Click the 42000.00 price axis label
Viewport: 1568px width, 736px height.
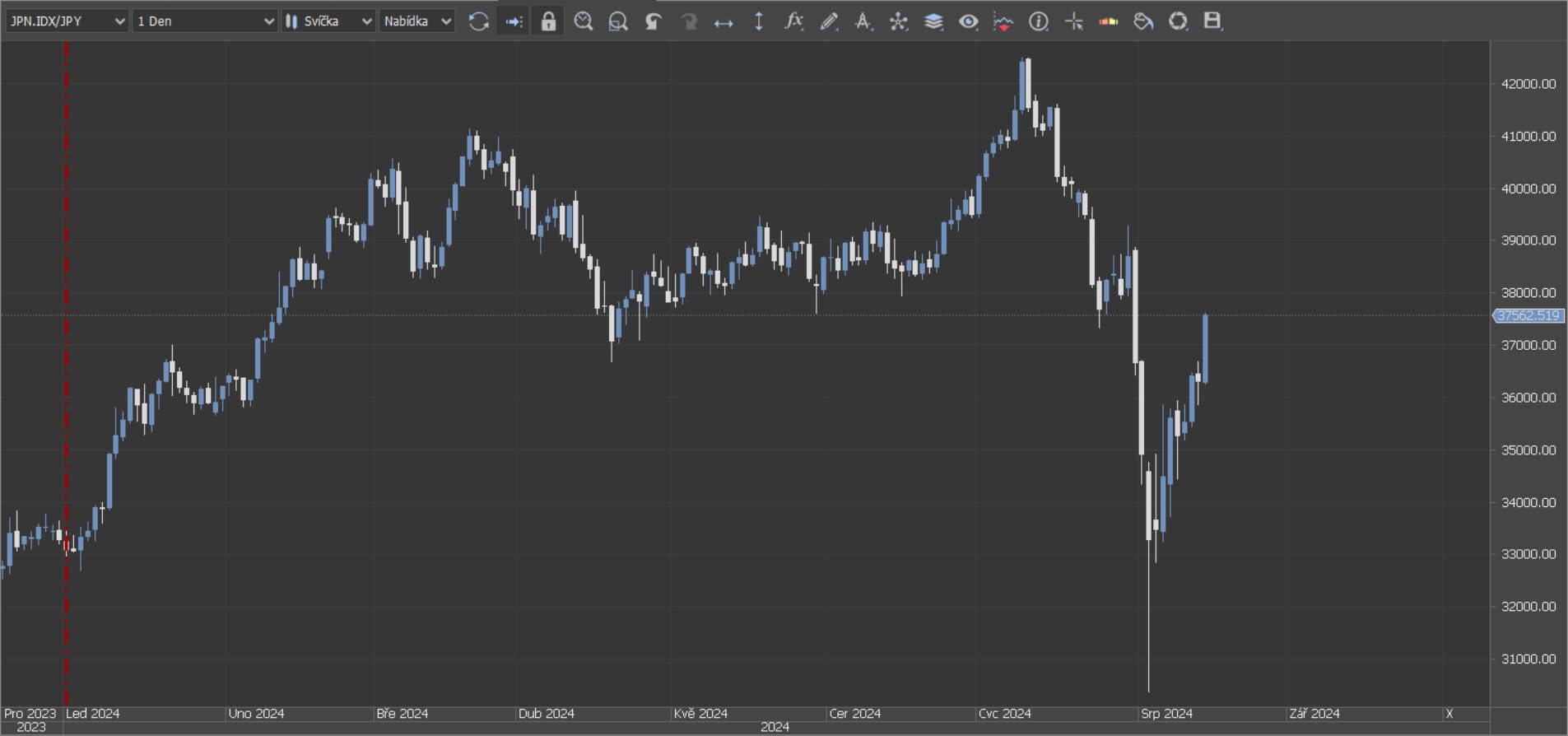point(1528,84)
